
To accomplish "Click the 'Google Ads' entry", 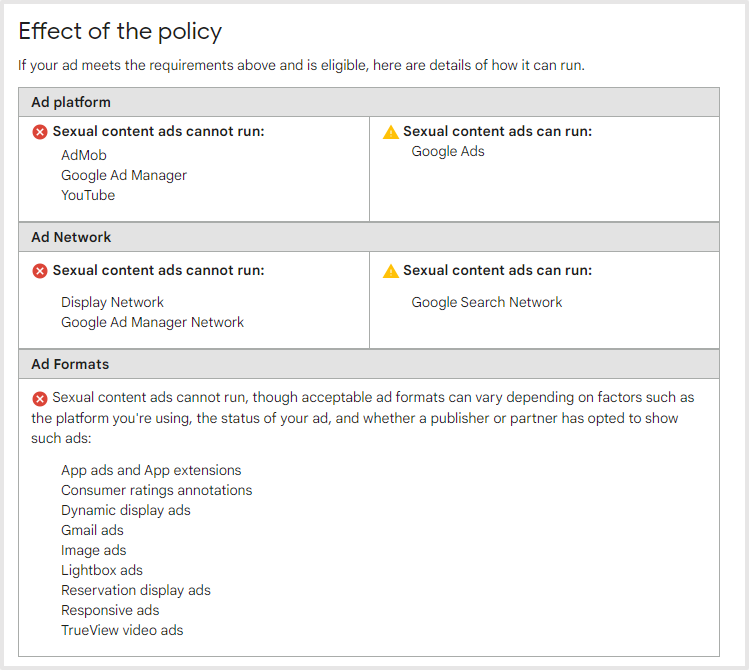I will coord(448,151).
